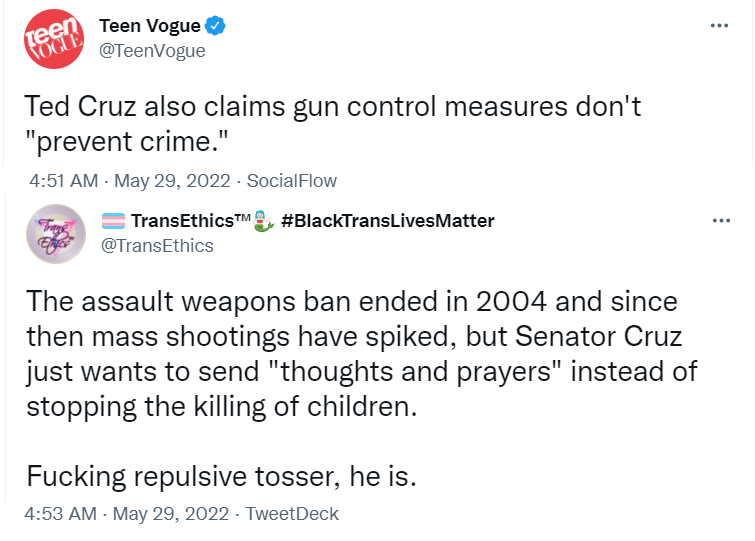Click the assault weapons ban tweet text

pyautogui.click(x=362, y=354)
